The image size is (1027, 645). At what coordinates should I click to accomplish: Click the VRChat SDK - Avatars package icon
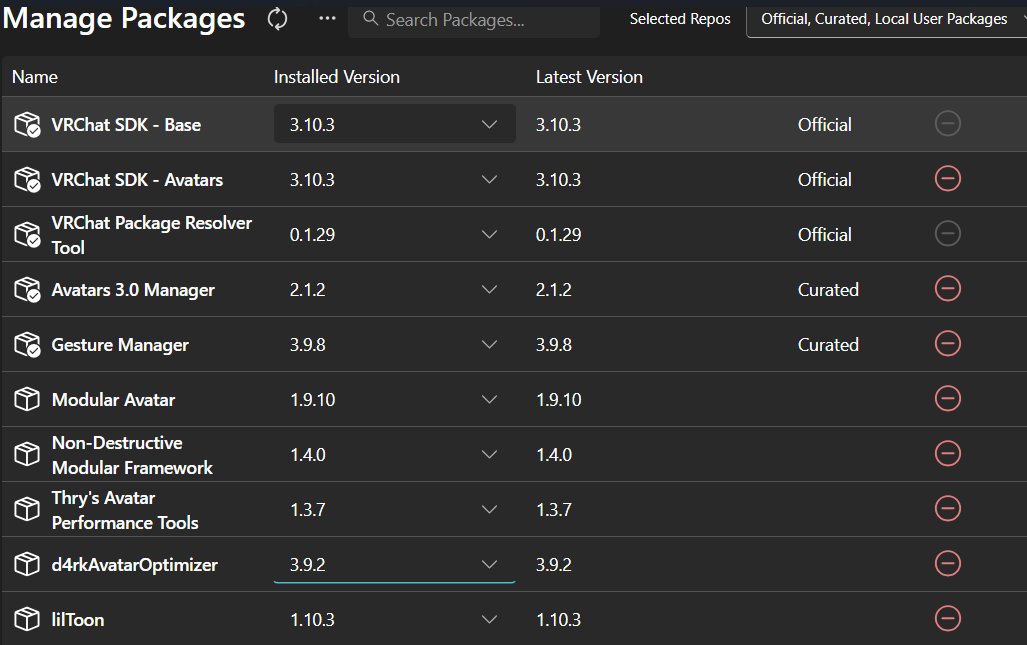tap(27, 179)
